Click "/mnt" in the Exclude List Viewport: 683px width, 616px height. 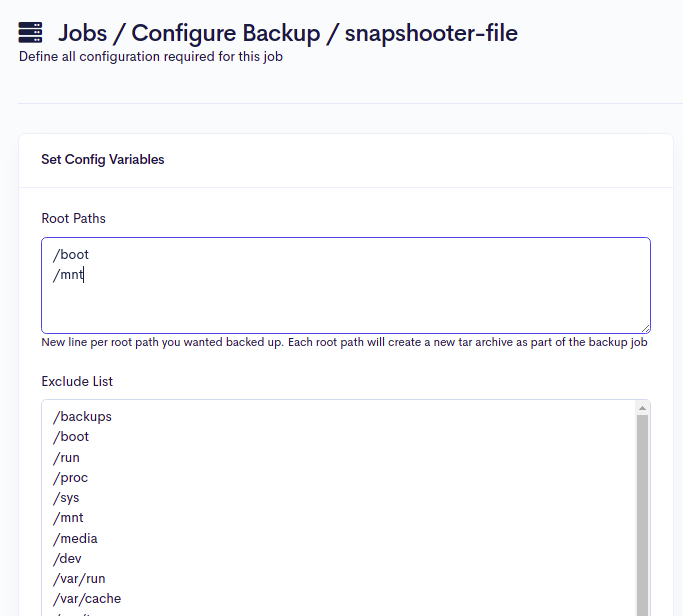(x=68, y=518)
